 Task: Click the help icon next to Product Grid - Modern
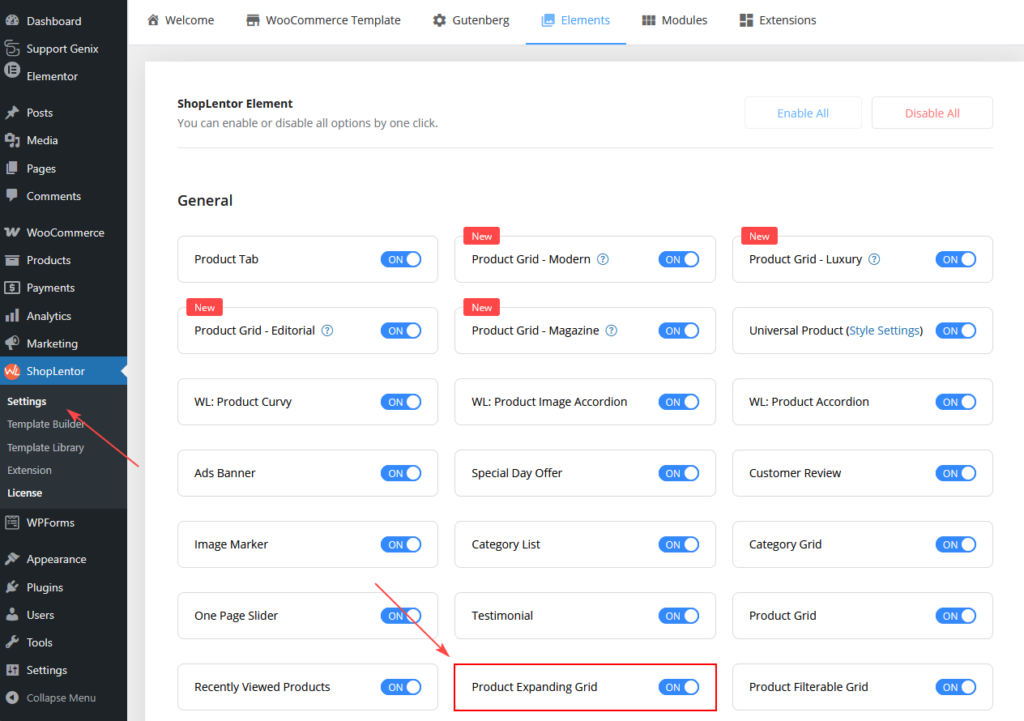(x=603, y=258)
